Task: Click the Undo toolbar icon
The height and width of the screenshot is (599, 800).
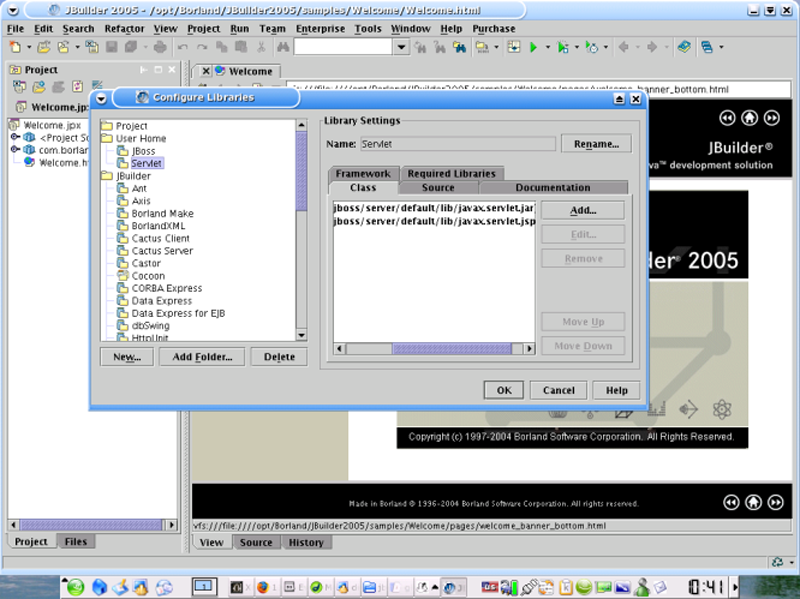Action: click(x=182, y=47)
